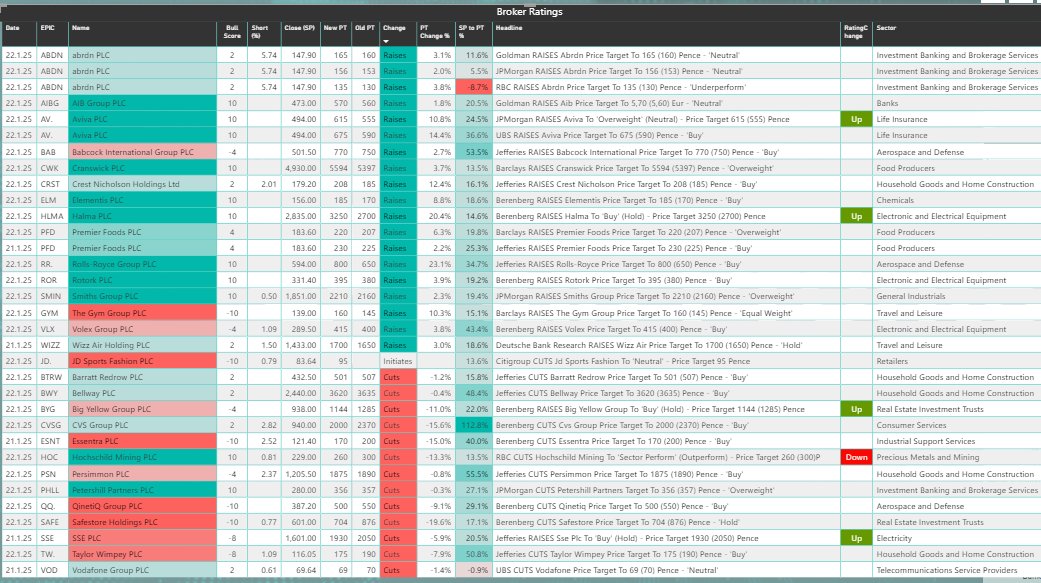1041x583 pixels.
Task: Click the Sector column header
Action: click(x=886, y=28)
